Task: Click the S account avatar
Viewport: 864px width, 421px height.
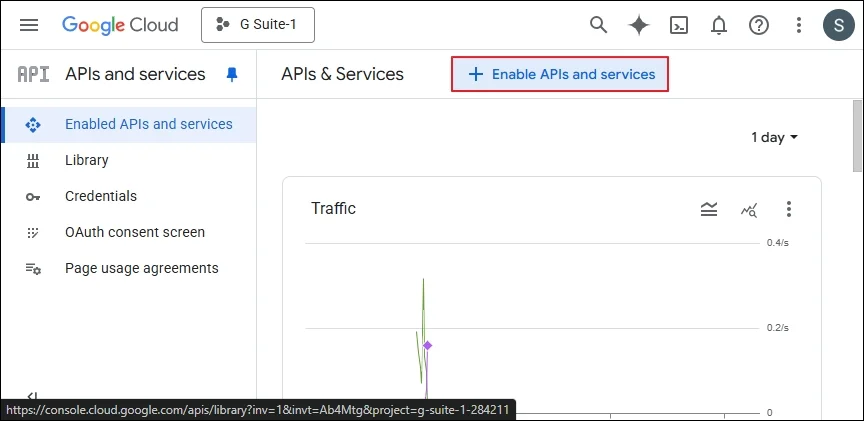Action: click(839, 25)
